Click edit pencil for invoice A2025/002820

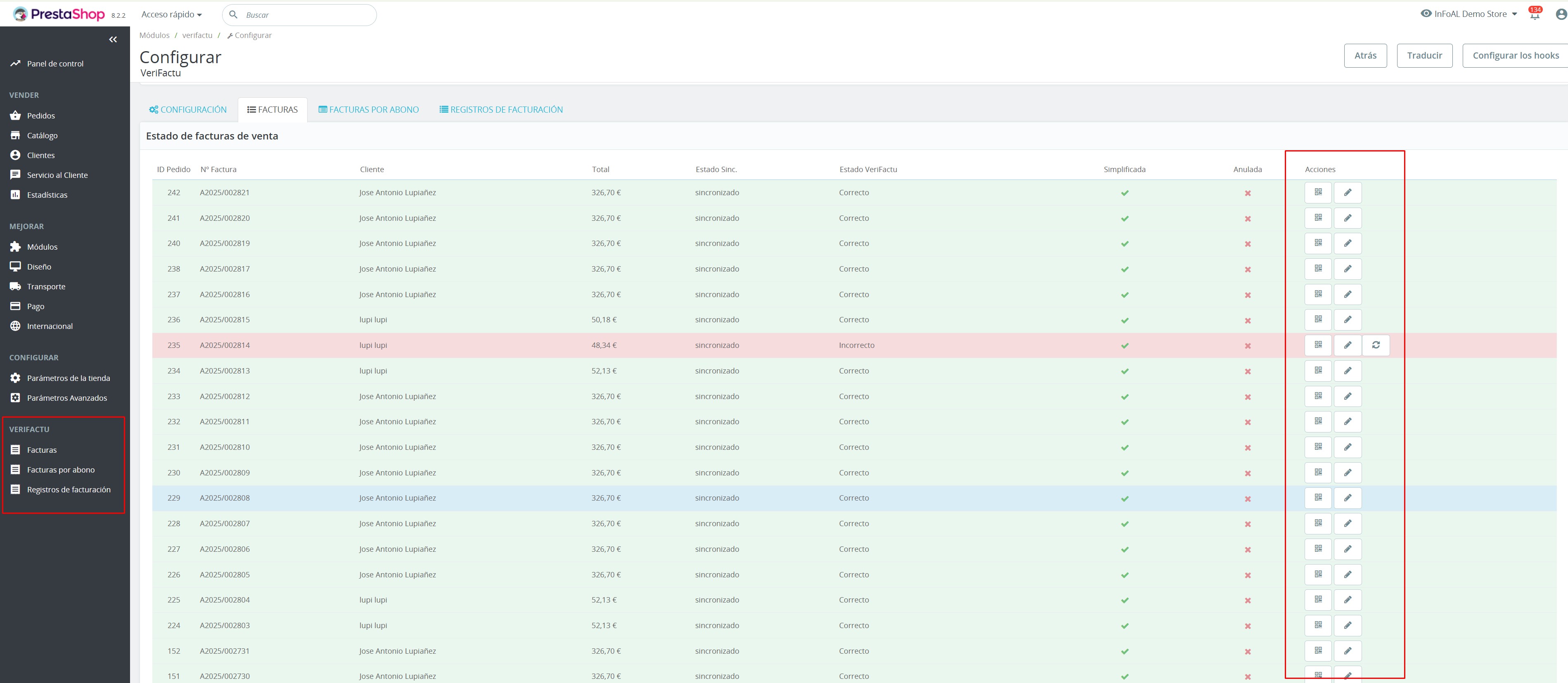point(1347,218)
